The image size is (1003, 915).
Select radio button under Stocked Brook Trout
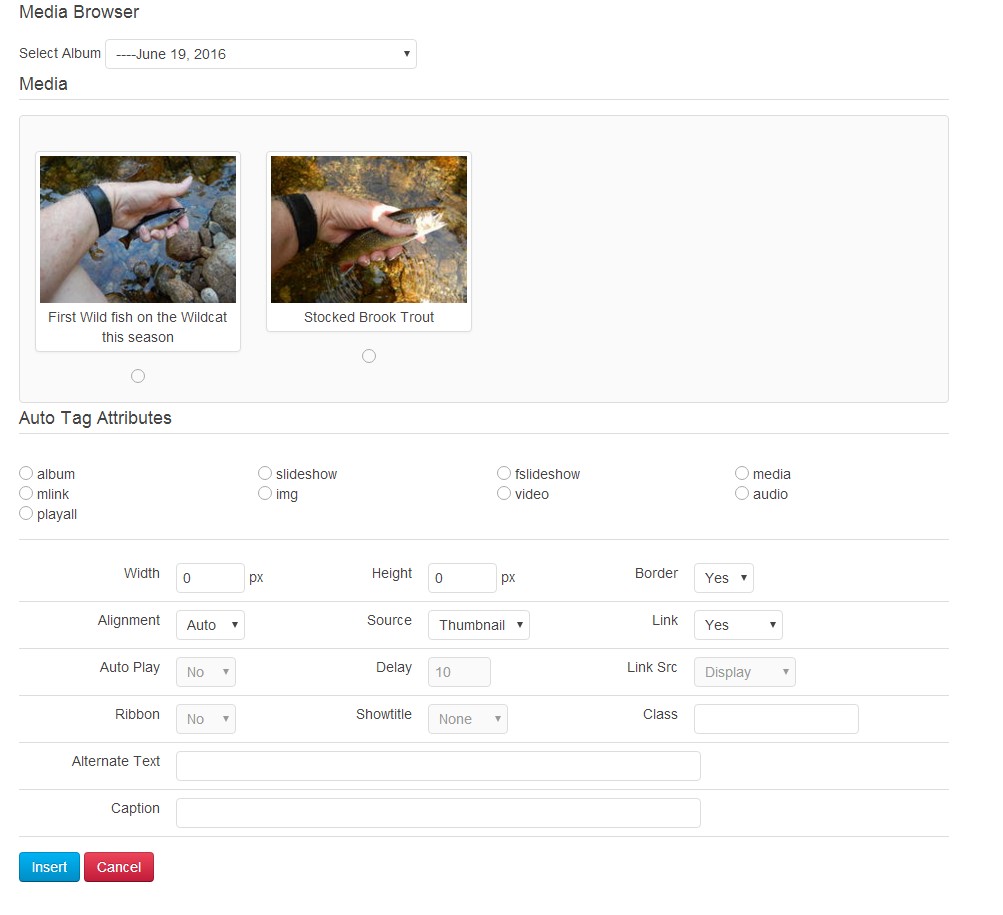coord(369,356)
